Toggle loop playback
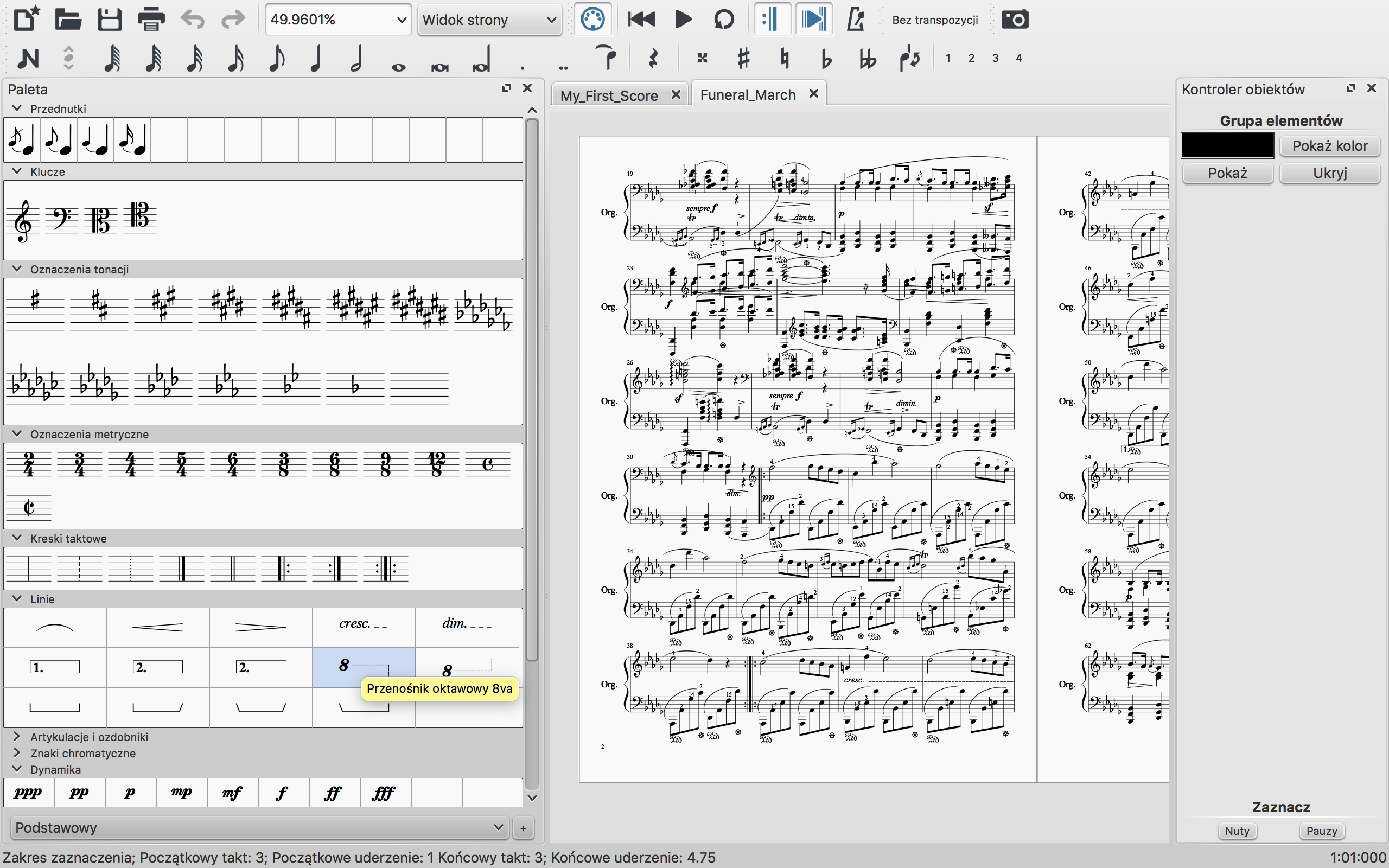1389x868 pixels. [724, 20]
